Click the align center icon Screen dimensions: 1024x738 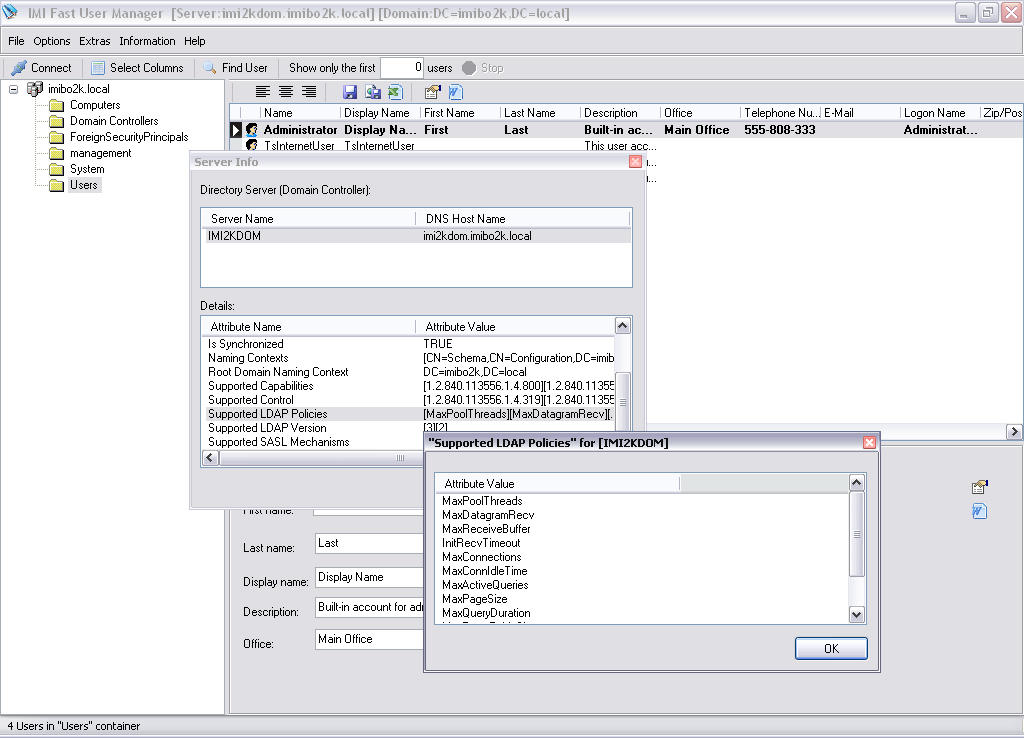click(x=286, y=92)
